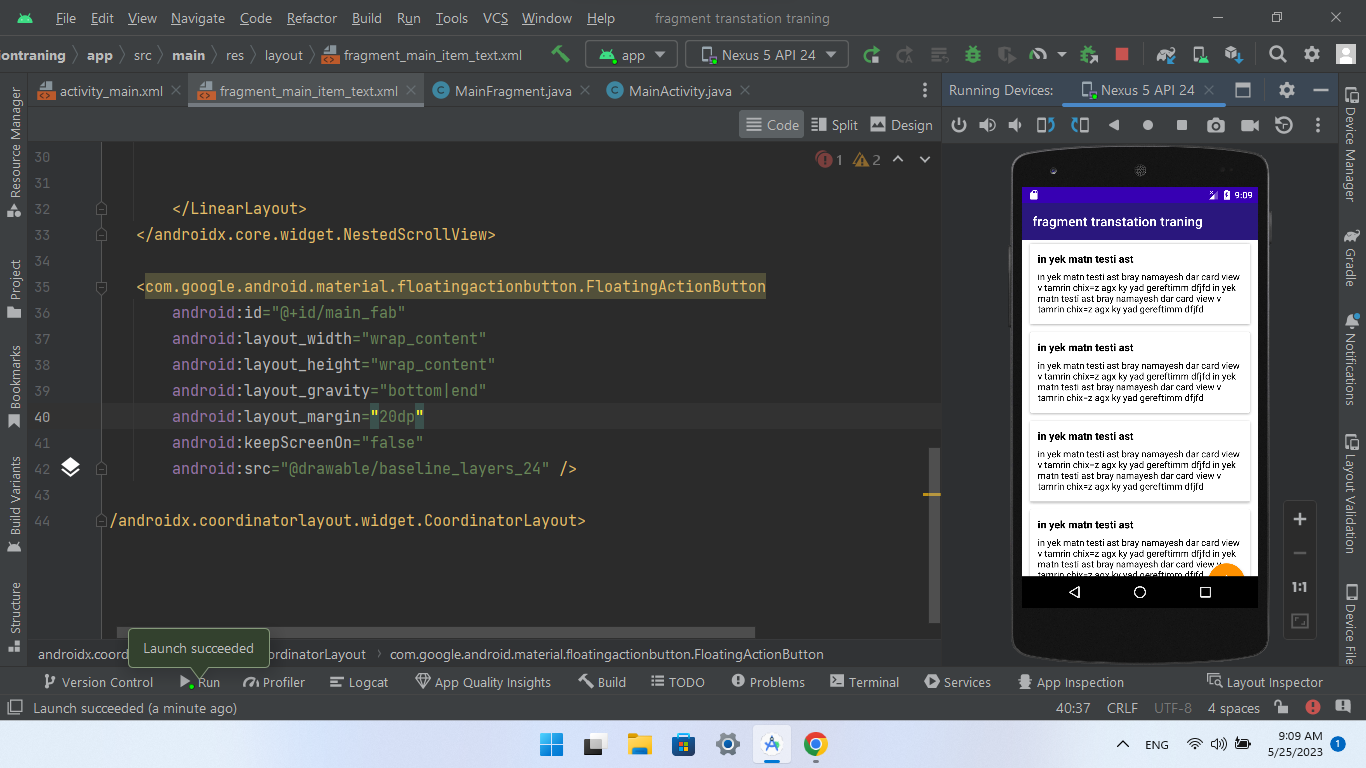Open Search Everywhere magnifier
The height and width of the screenshot is (768, 1366).
pos(1278,55)
